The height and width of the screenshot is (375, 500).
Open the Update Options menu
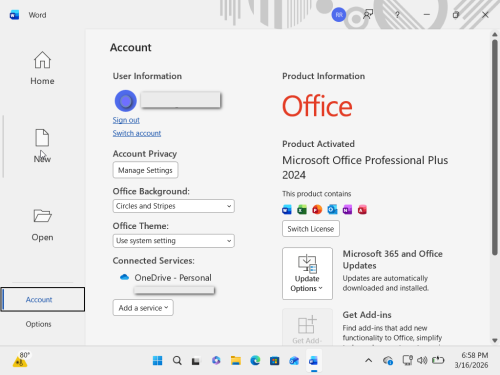point(307,273)
